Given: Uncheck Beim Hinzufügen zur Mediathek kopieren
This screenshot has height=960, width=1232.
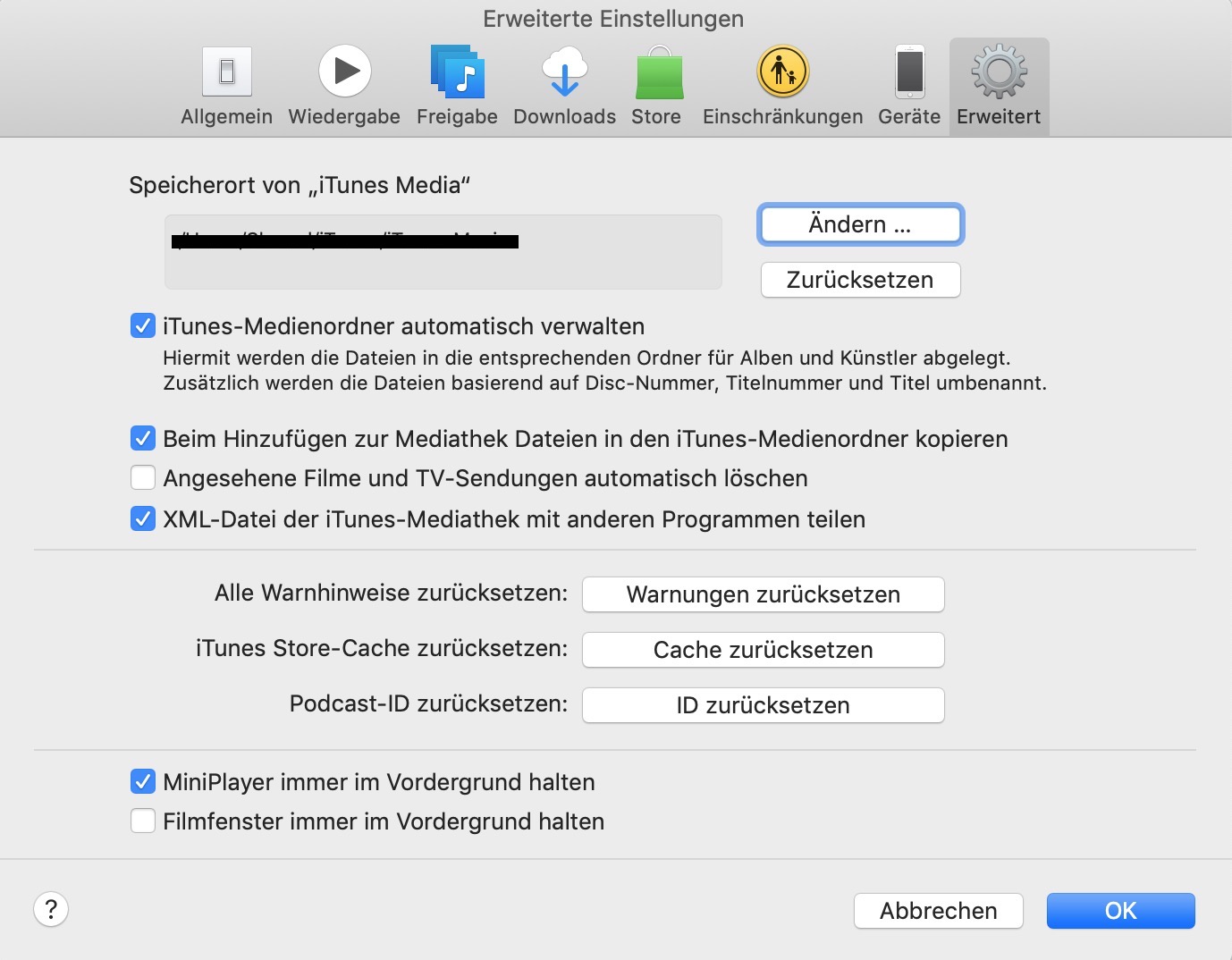Looking at the screenshot, I should [x=143, y=438].
